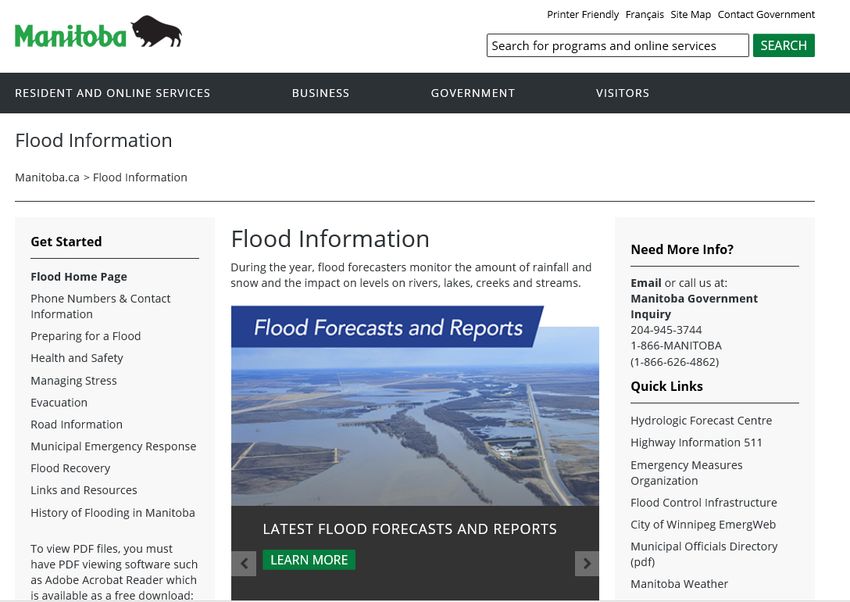Switch site language to Français

(644, 15)
